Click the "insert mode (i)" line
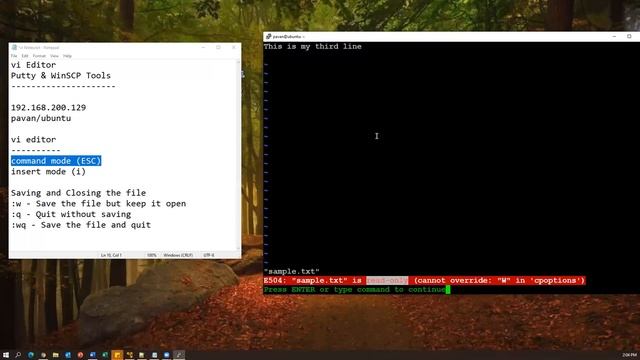This screenshot has height=360, width=640. 49,171
